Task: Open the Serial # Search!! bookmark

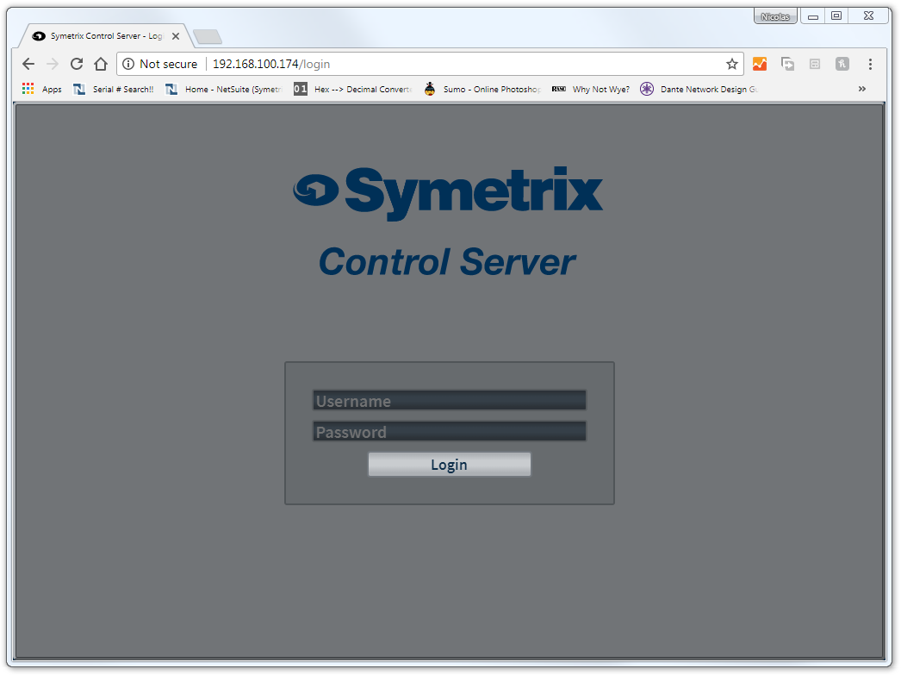Action: coord(114,89)
